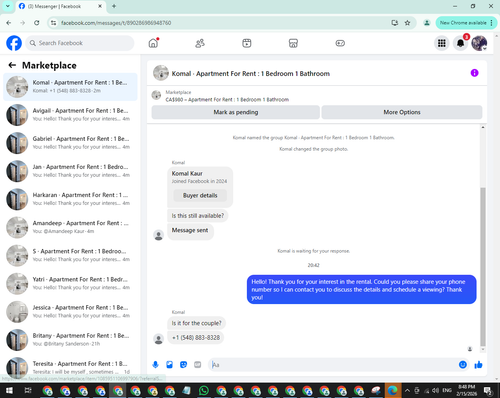The image size is (500, 398).
Task: Open the account profile picture menu
Action: coord(479,43)
